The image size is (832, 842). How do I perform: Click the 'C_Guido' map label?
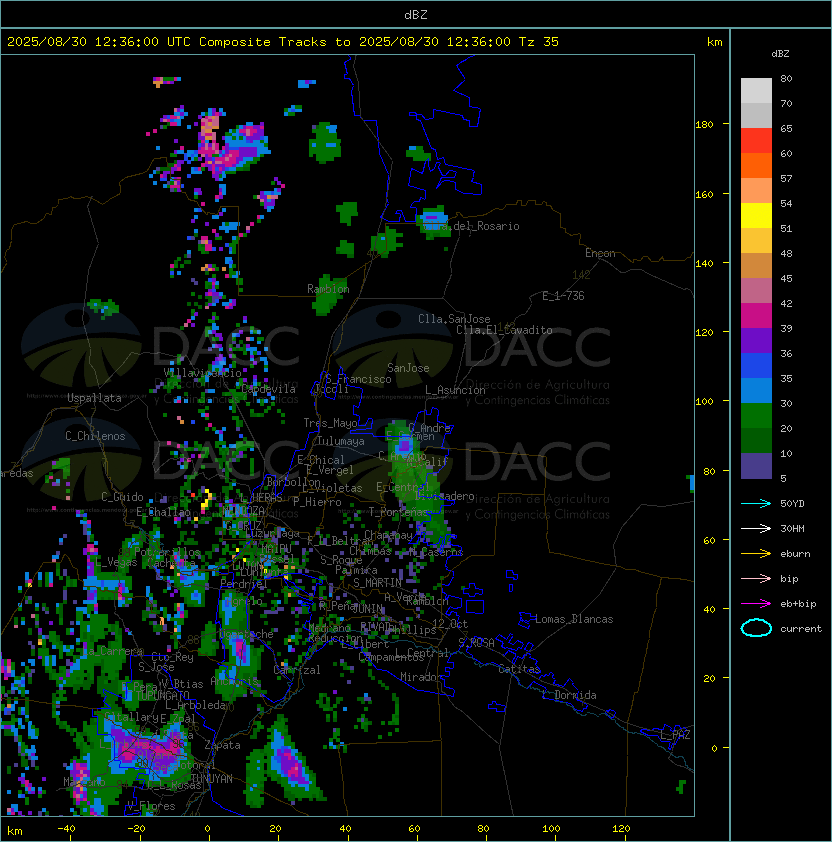coord(122,497)
